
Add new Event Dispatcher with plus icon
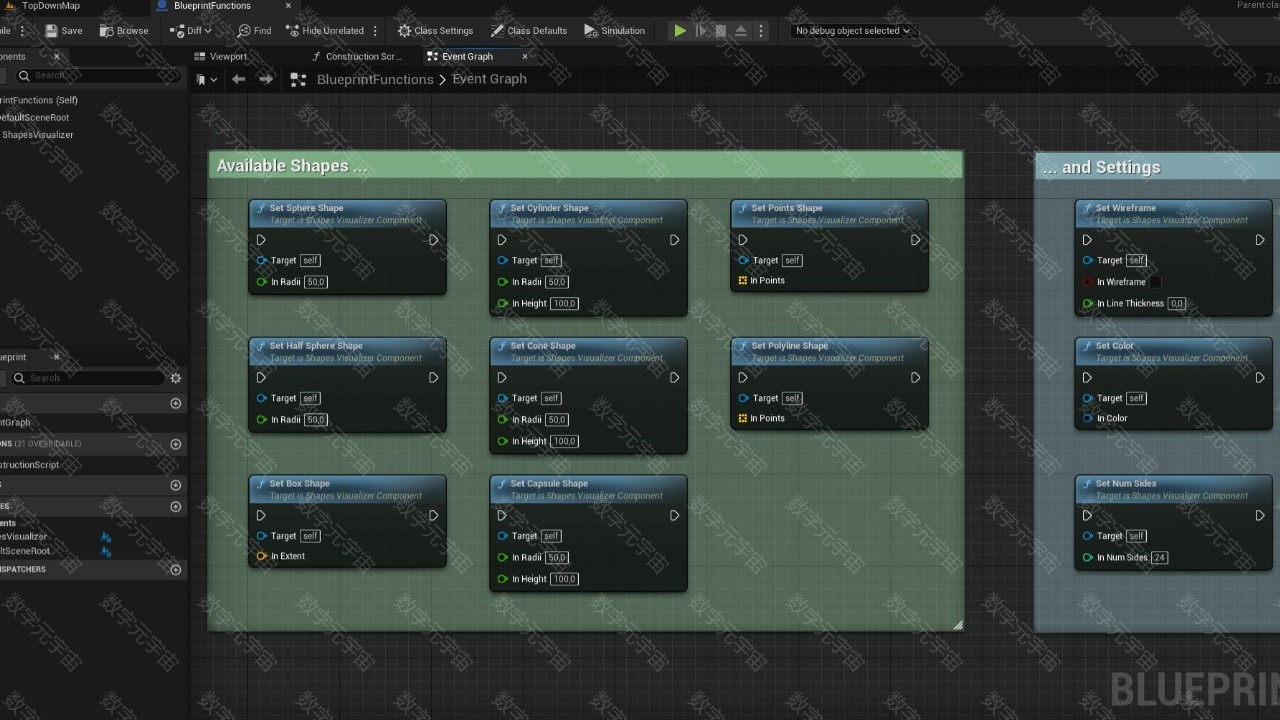[176, 570]
